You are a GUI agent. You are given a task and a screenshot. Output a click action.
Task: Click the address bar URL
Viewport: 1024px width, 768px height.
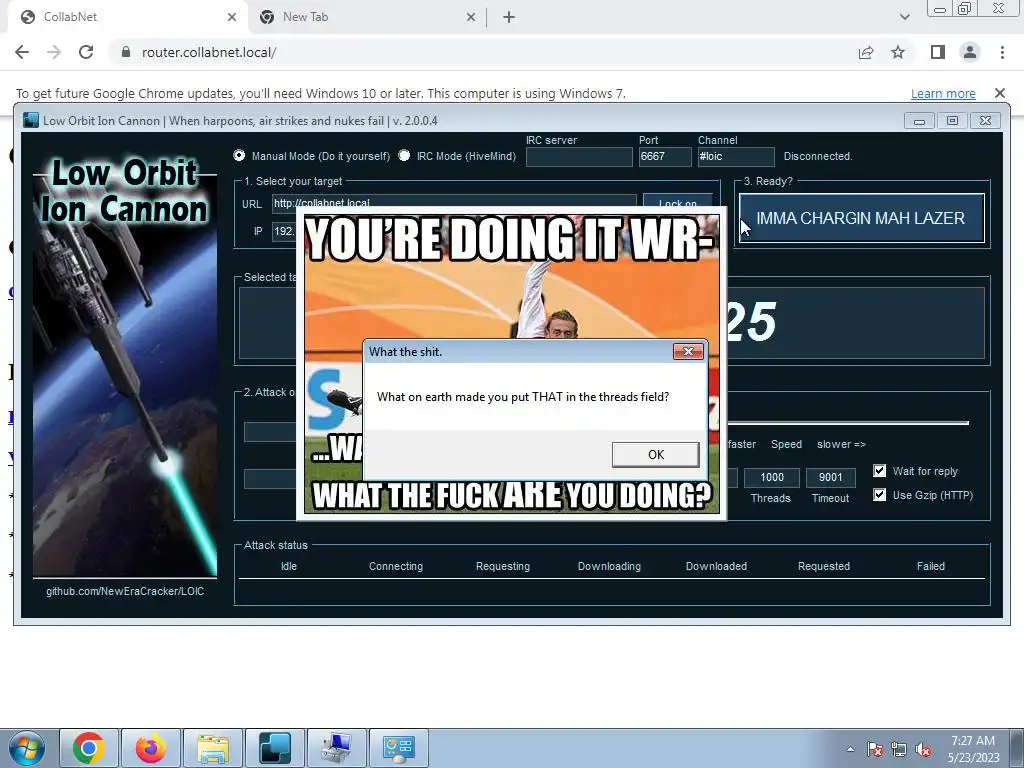[x=209, y=52]
